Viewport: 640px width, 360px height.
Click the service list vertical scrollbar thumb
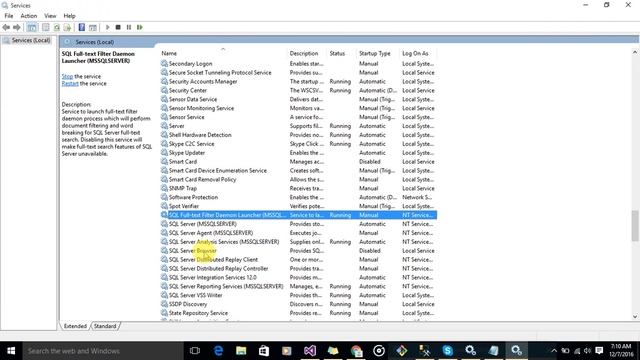click(x=635, y=226)
